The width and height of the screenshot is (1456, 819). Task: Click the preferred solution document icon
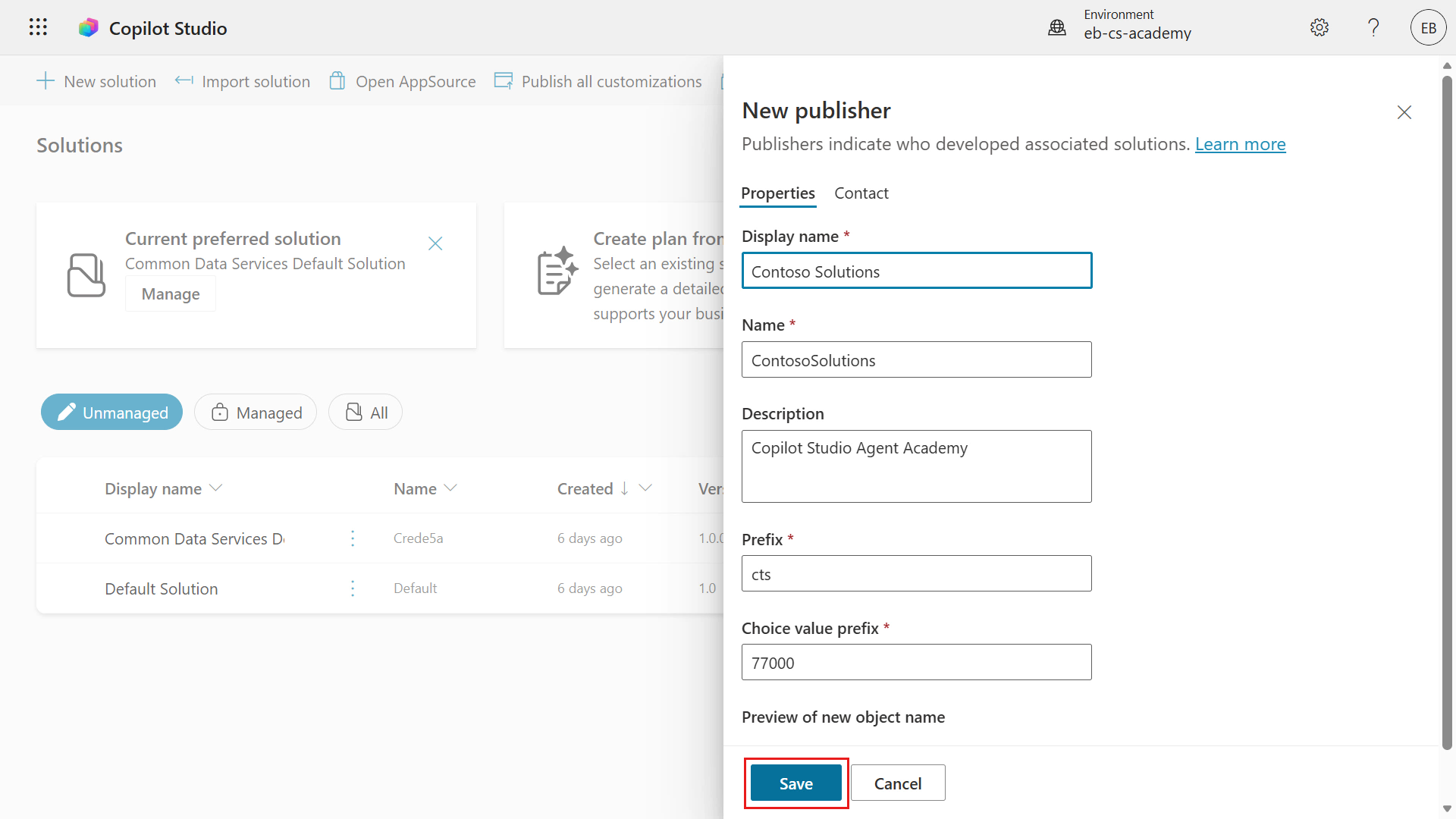pos(86,275)
